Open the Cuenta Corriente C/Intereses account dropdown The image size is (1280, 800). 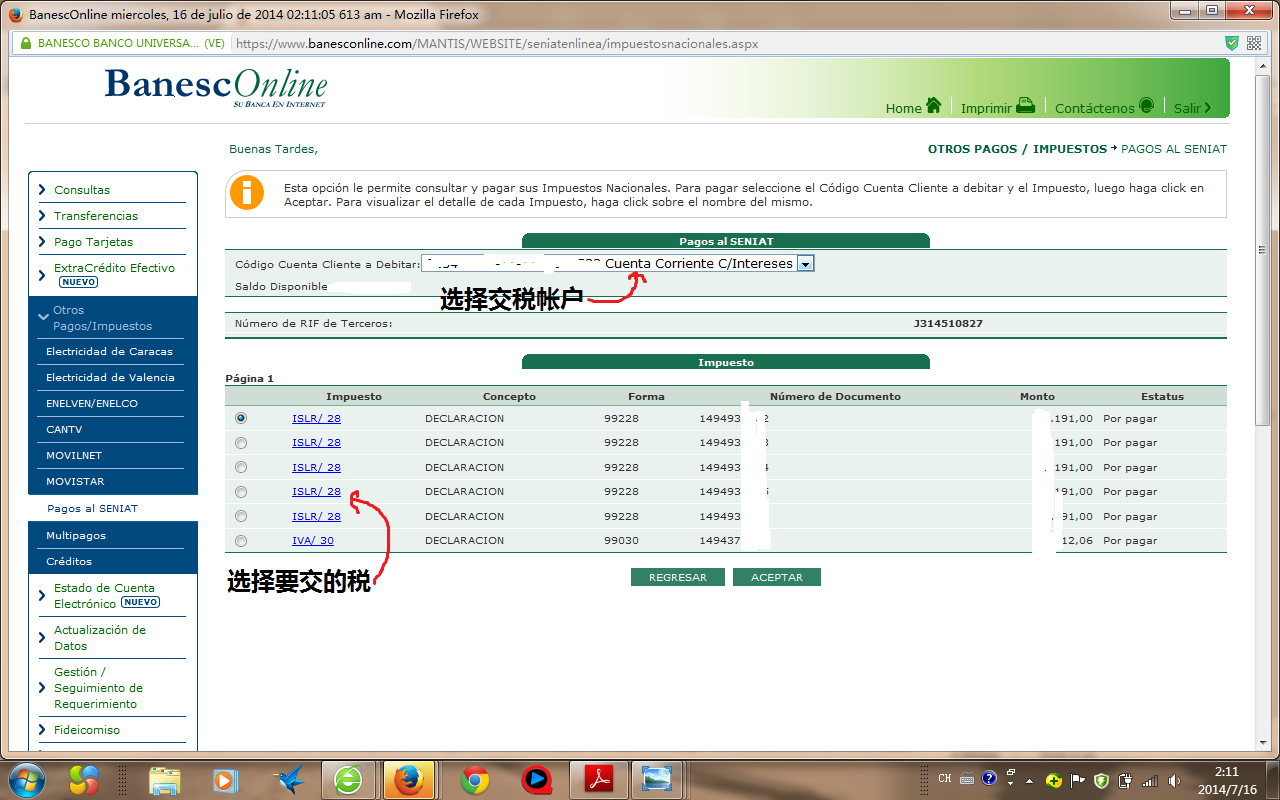point(806,264)
